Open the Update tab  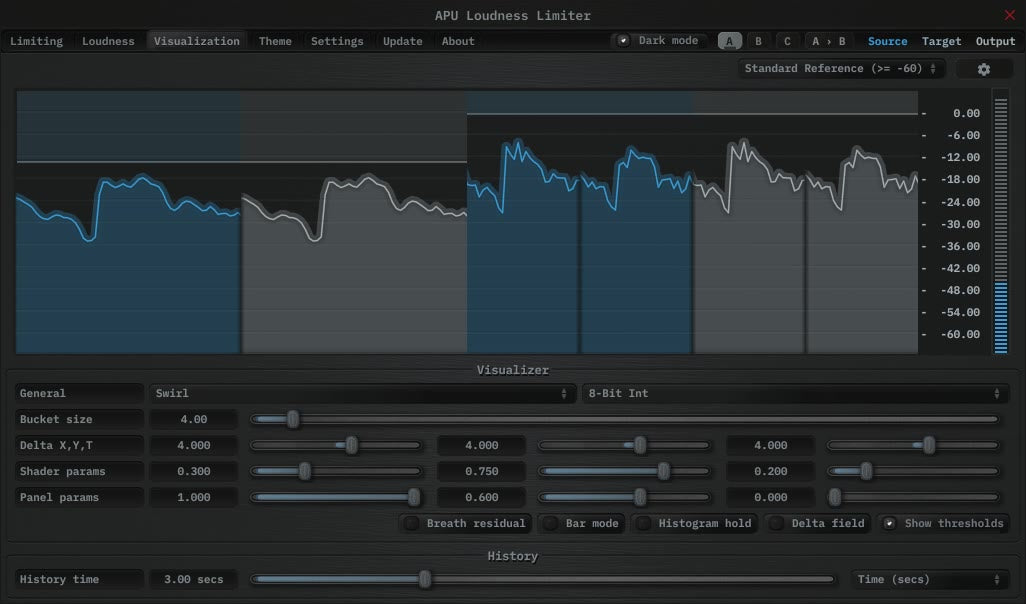(x=402, y=41)
